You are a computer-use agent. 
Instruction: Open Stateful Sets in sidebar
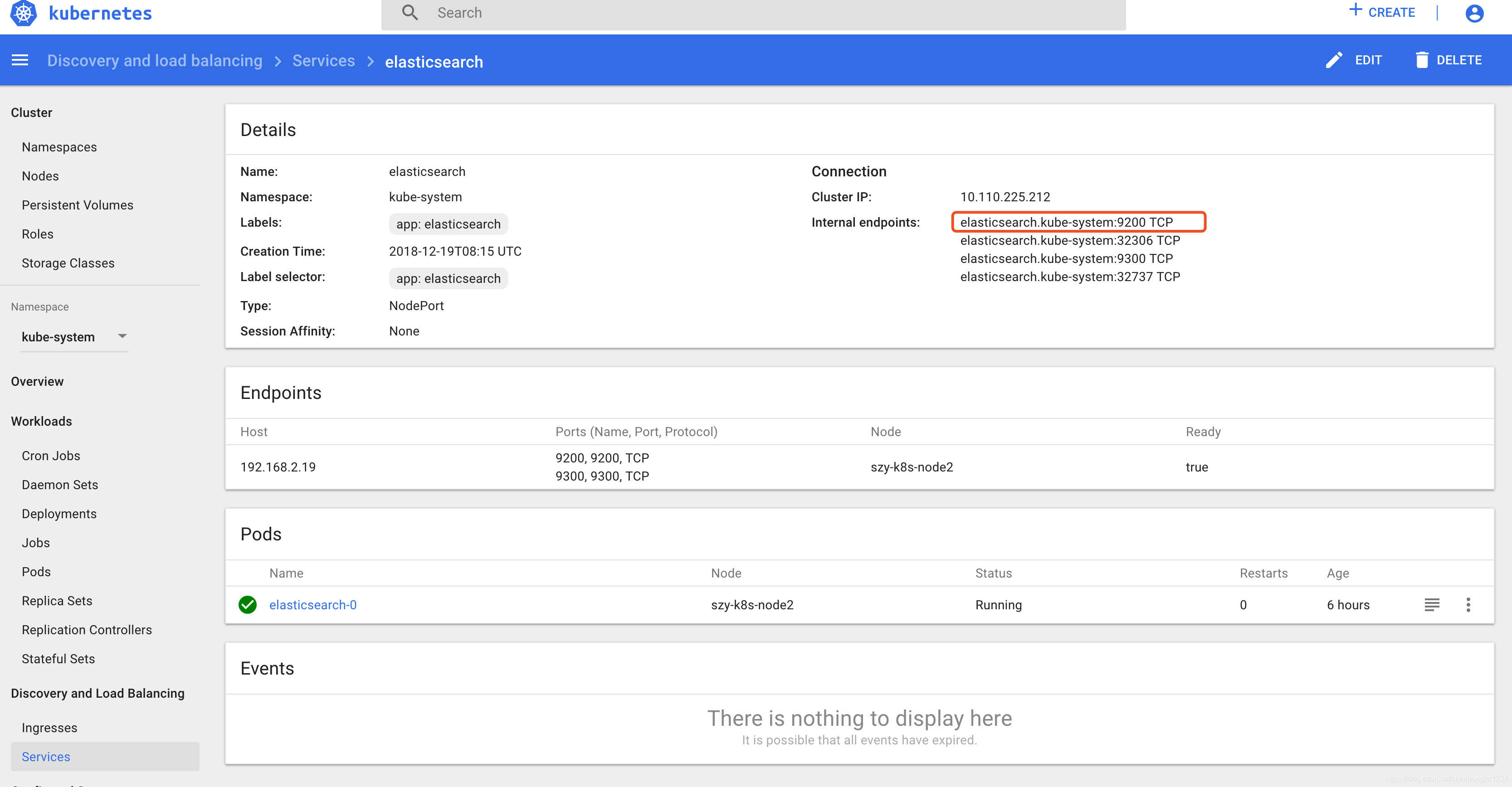58,659
